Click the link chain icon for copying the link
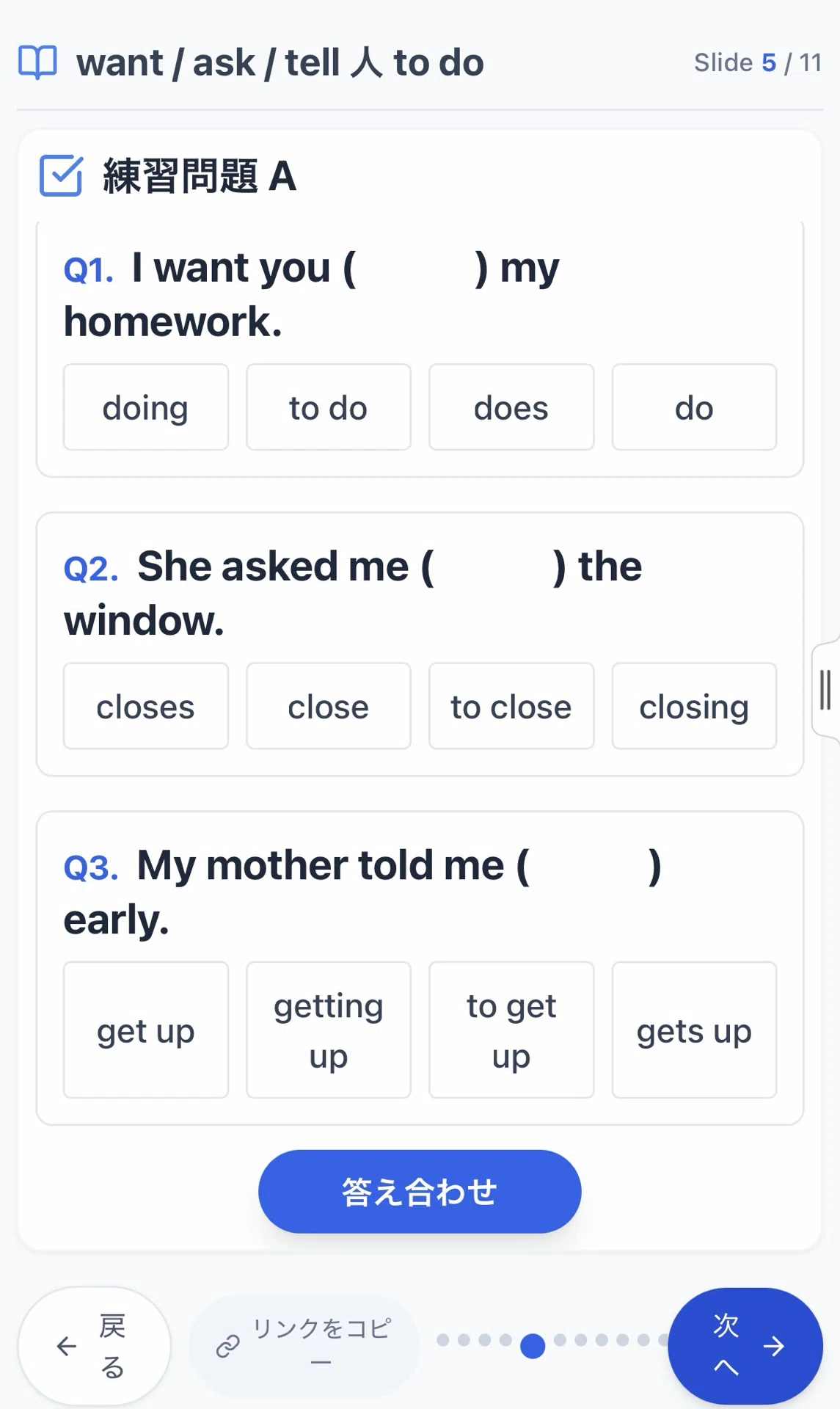 (x=228, y=1346)
